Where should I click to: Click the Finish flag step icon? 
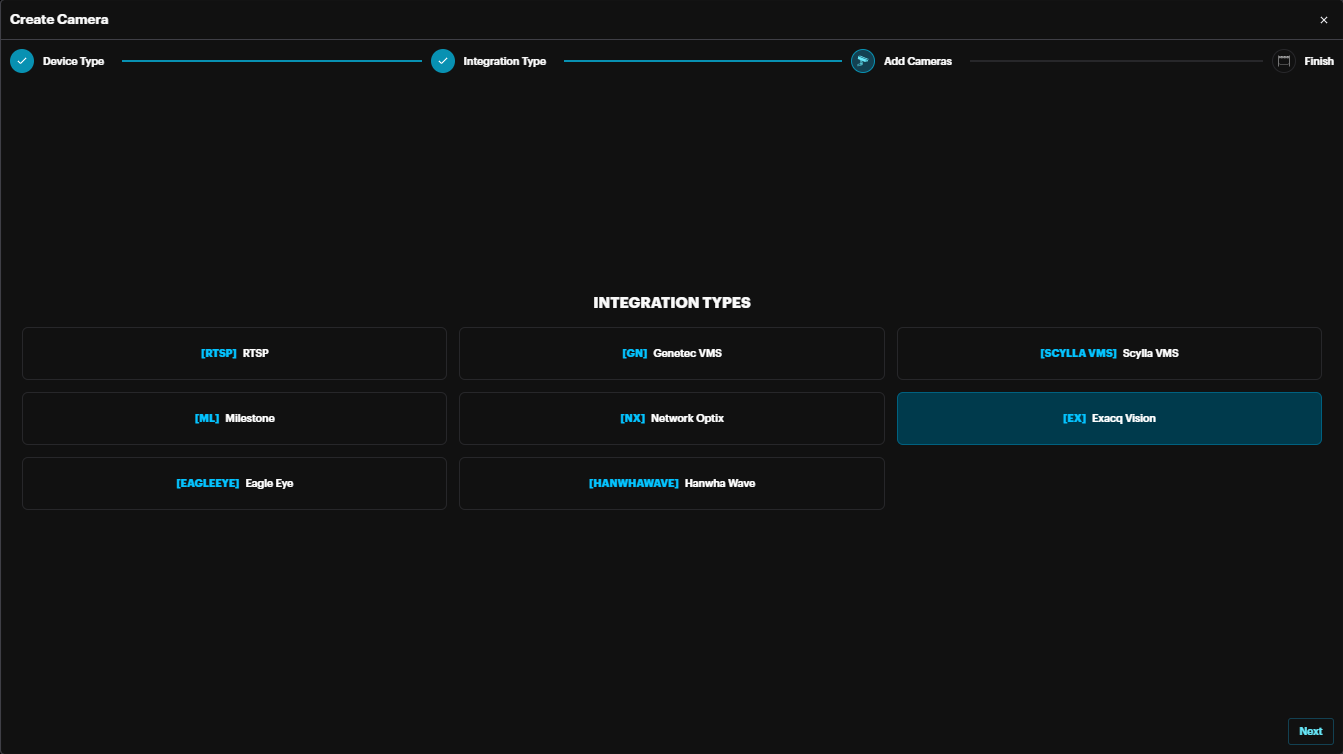point(1284,61)
